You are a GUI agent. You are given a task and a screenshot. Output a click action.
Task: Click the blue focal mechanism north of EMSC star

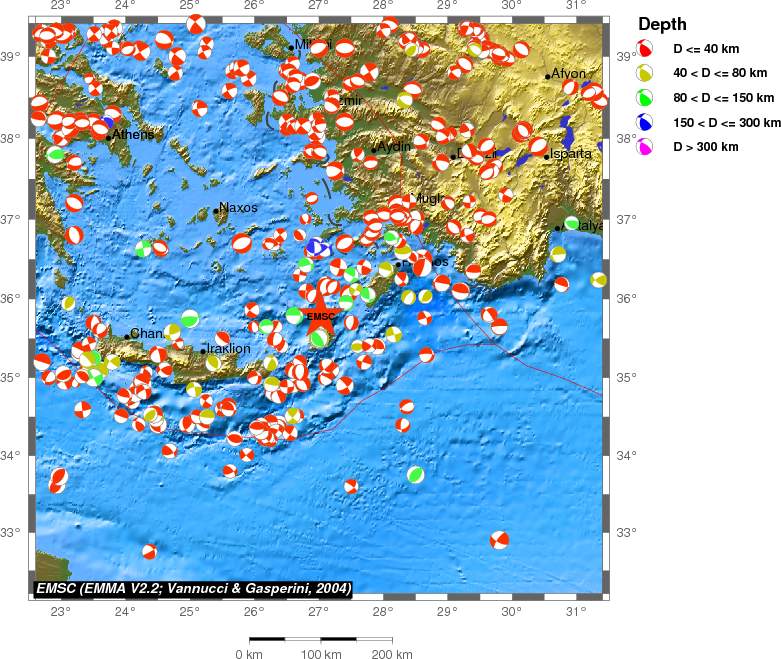tap(317, 247)
